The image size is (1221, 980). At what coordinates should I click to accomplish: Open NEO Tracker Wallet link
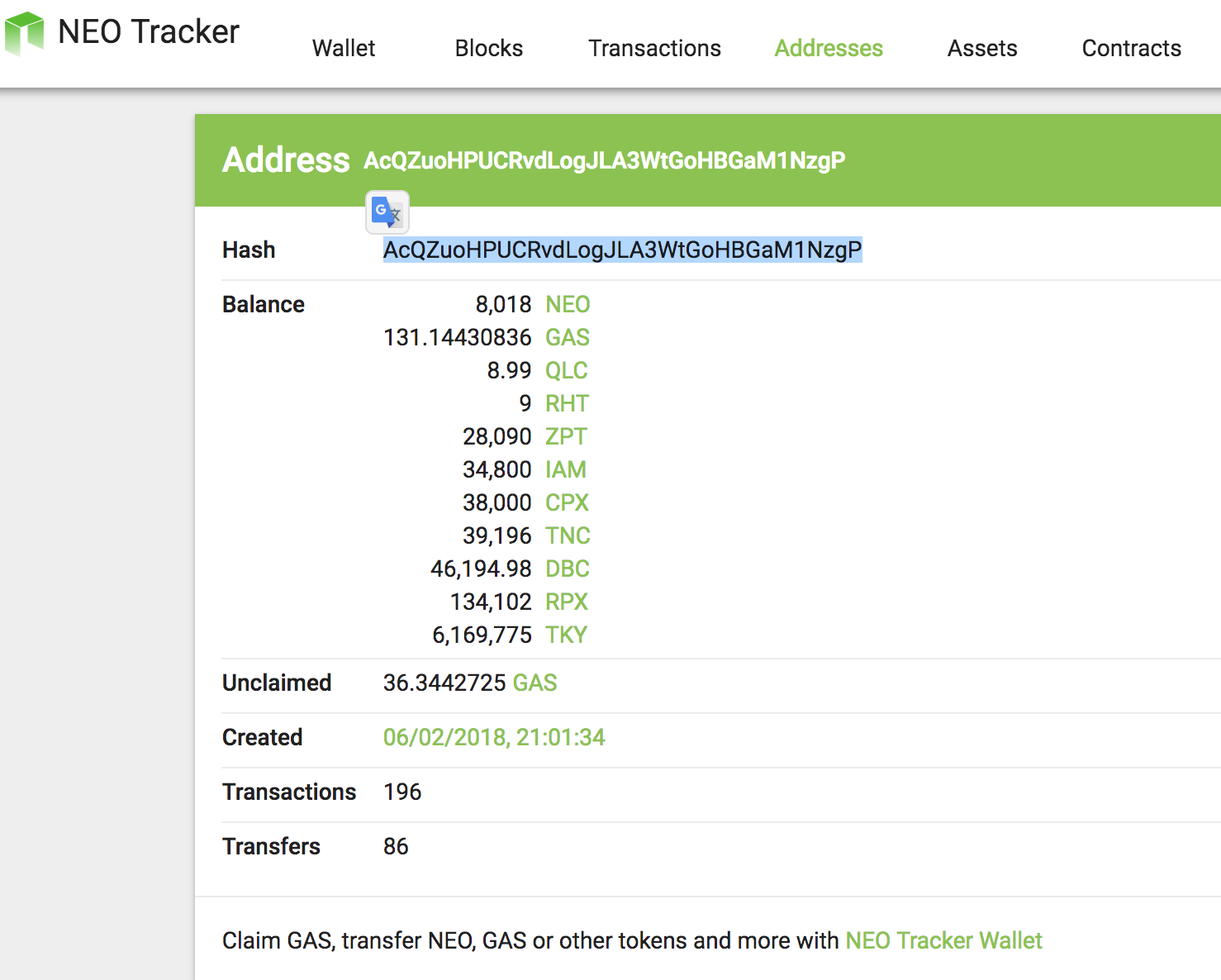pyautogui.click(x=944, y=940)
